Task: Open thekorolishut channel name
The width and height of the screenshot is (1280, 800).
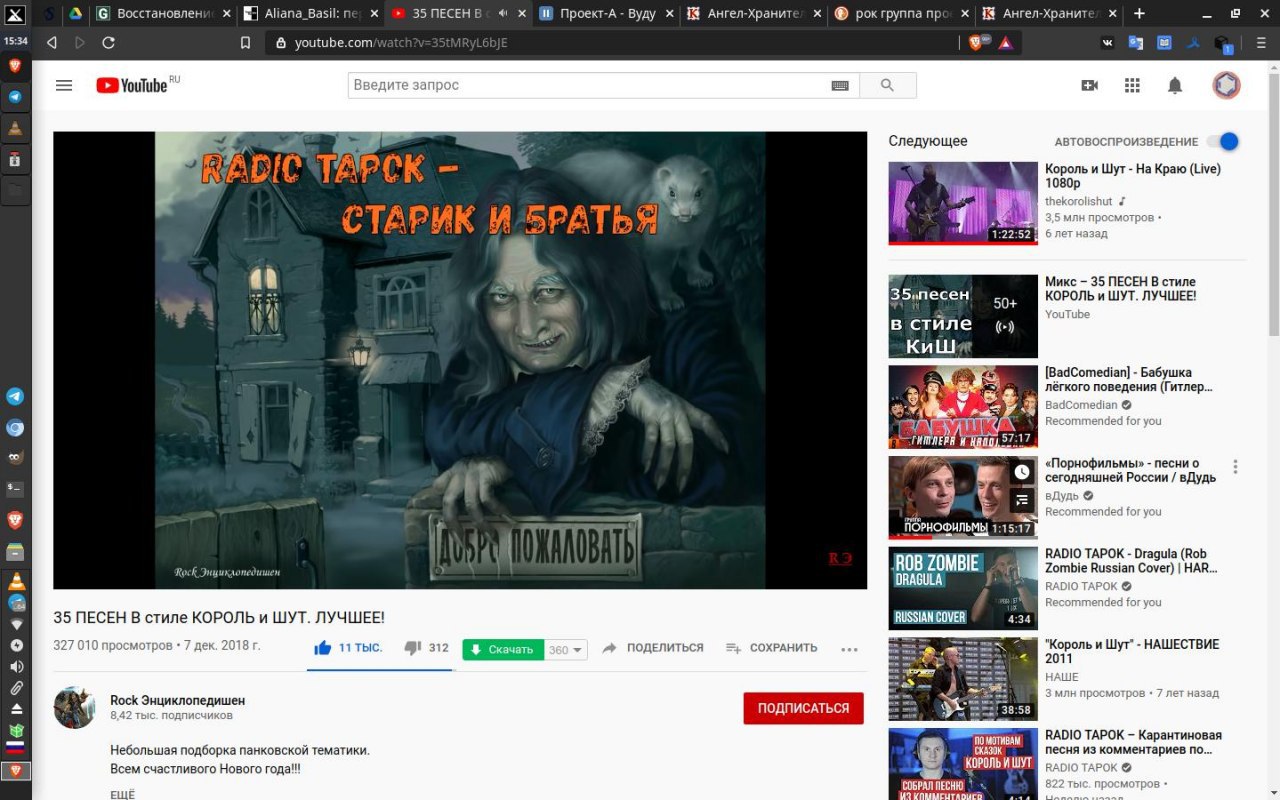Action: [x=1080, y=201]
